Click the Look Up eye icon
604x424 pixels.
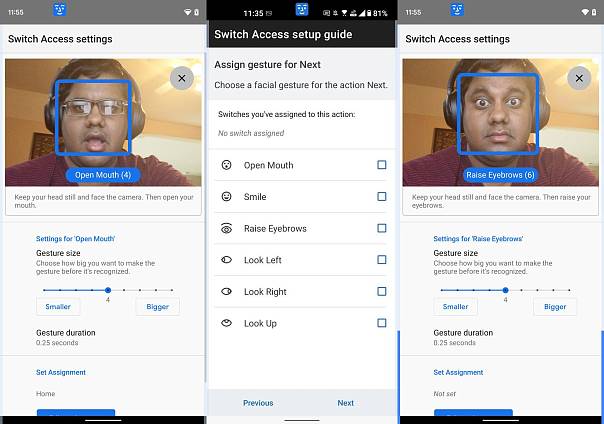tap(227, 323)
